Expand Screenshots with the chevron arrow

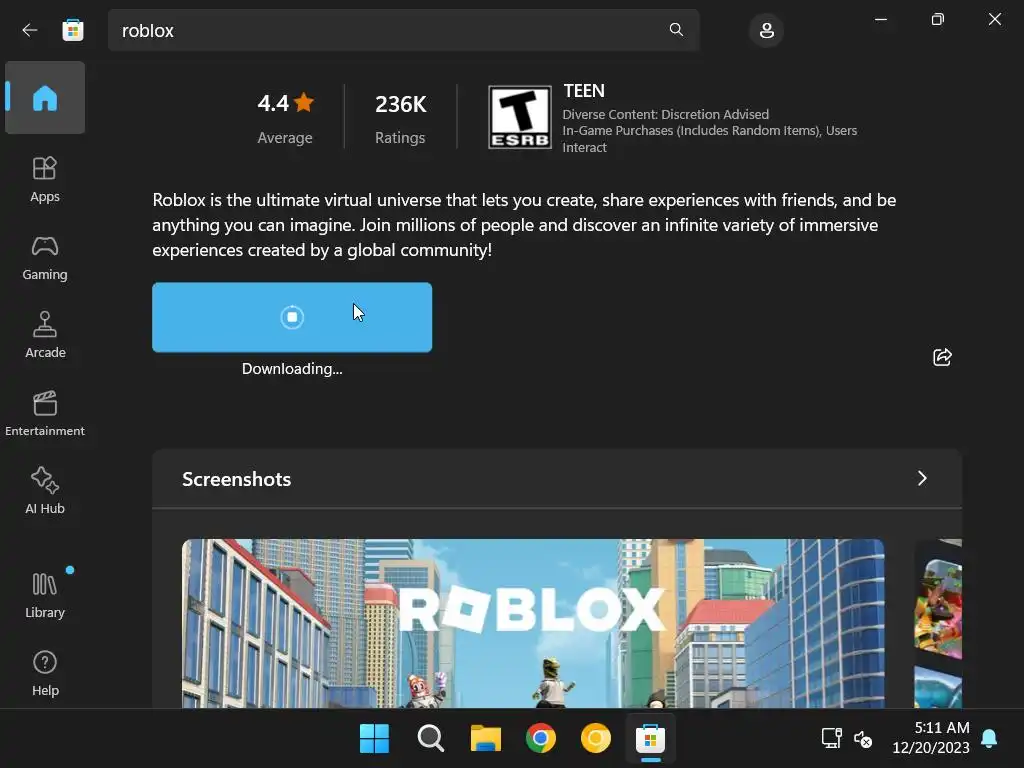pyautogui.click(x=922, y=479)
